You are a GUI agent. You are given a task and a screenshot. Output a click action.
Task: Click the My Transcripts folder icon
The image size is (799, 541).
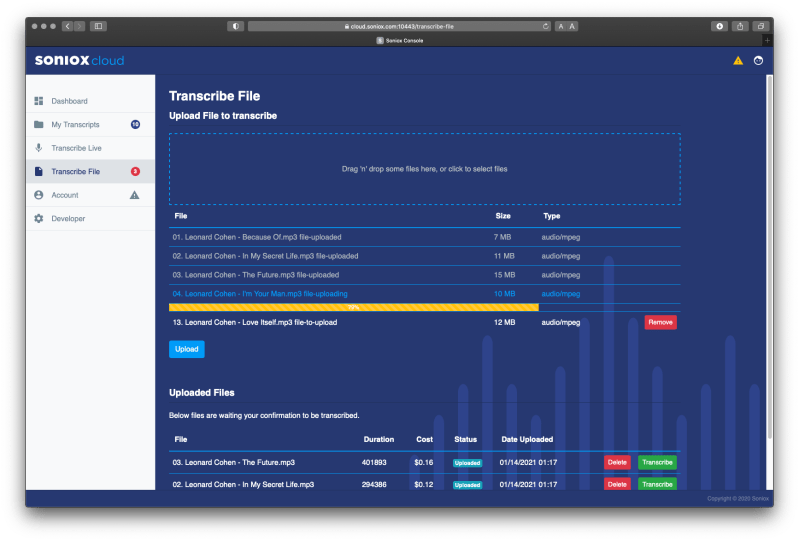(x=39, y=124)
